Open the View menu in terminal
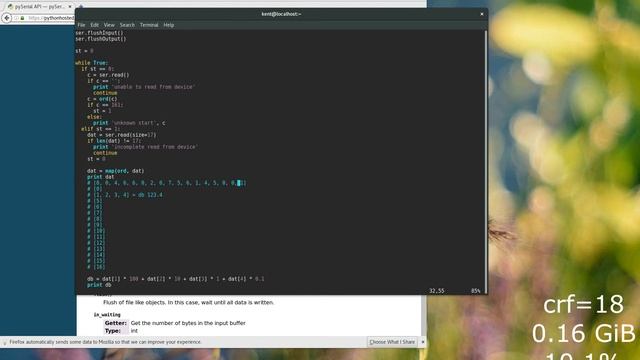 pyautogui.click(x=109, y=25)
